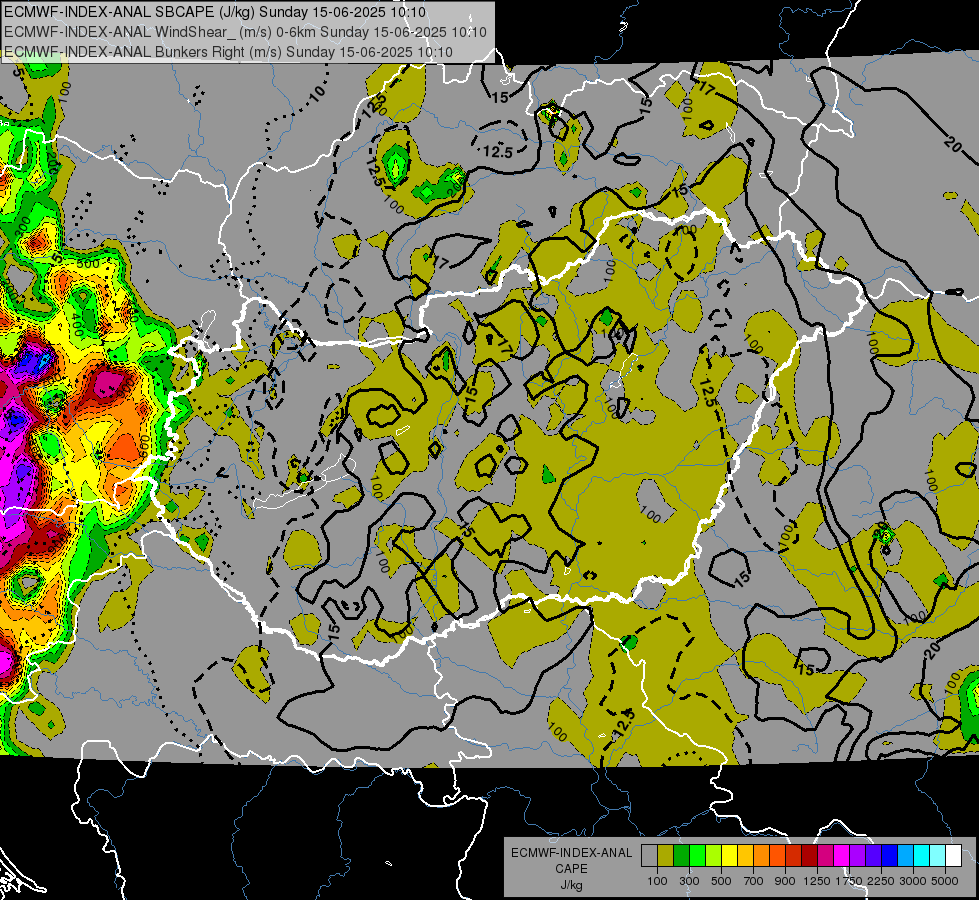This screenshot has height=900, width=979.
Task: Click the 3000 tick label on the colorbar
Action: [913, 881]
